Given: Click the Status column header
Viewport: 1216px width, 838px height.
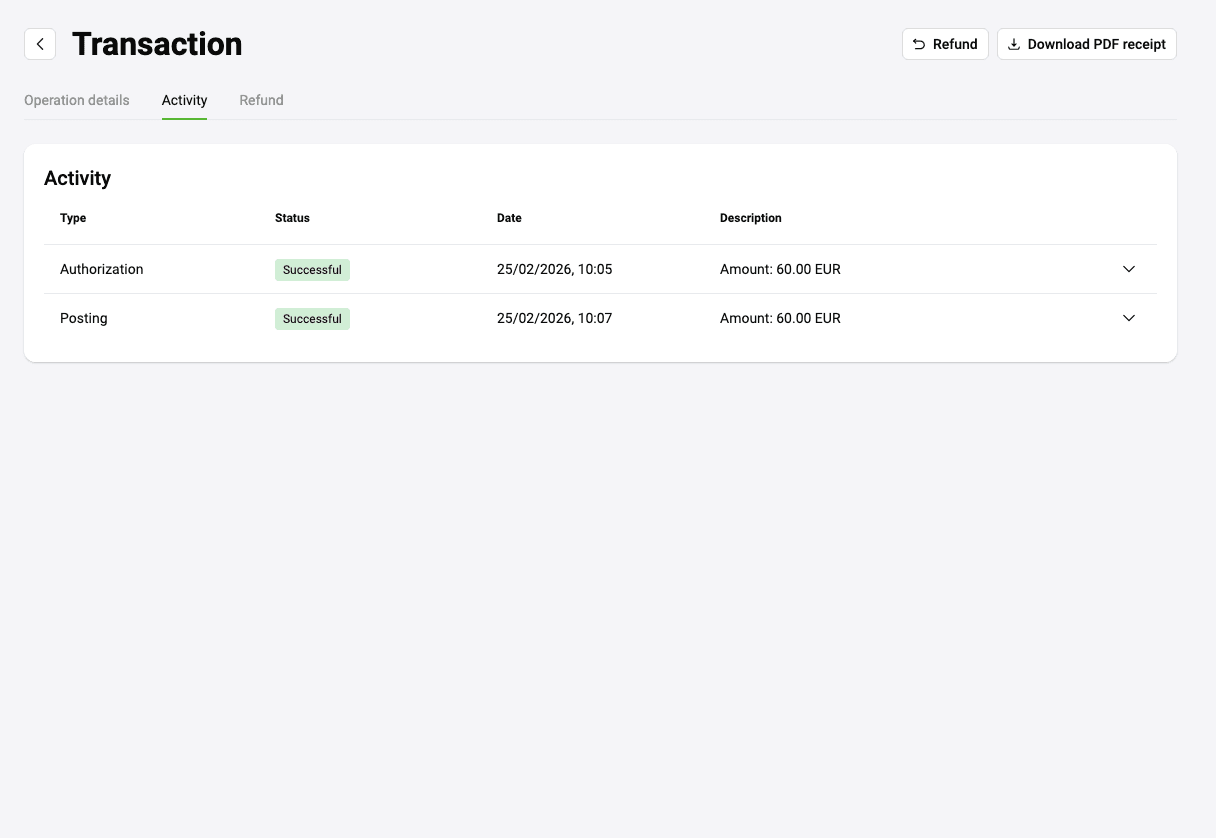Looking at the screenshot, I should pos(292,218).
